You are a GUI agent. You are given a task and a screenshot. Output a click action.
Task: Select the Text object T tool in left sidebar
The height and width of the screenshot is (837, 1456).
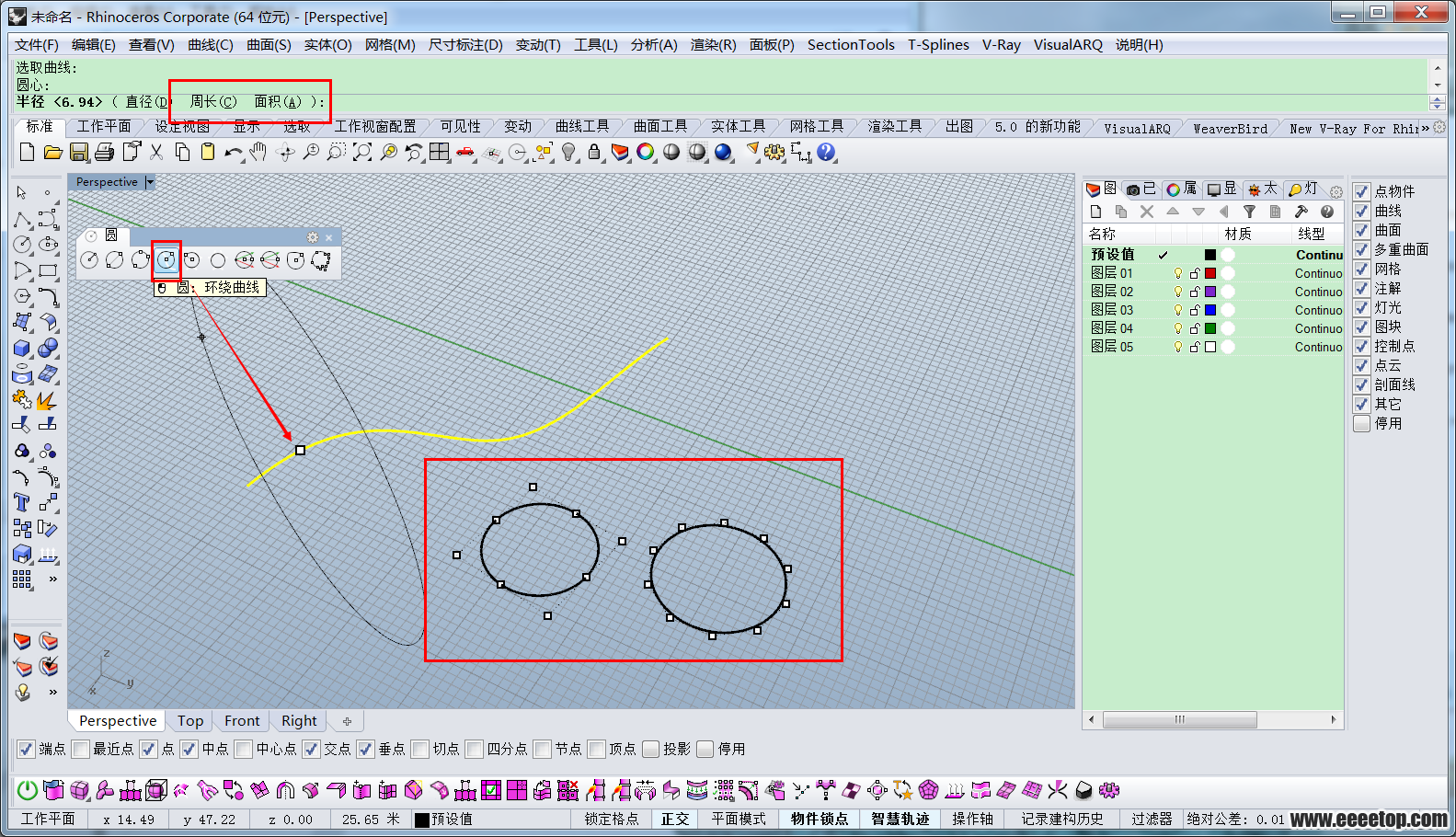pyautogui.click(x=22, y=502)
